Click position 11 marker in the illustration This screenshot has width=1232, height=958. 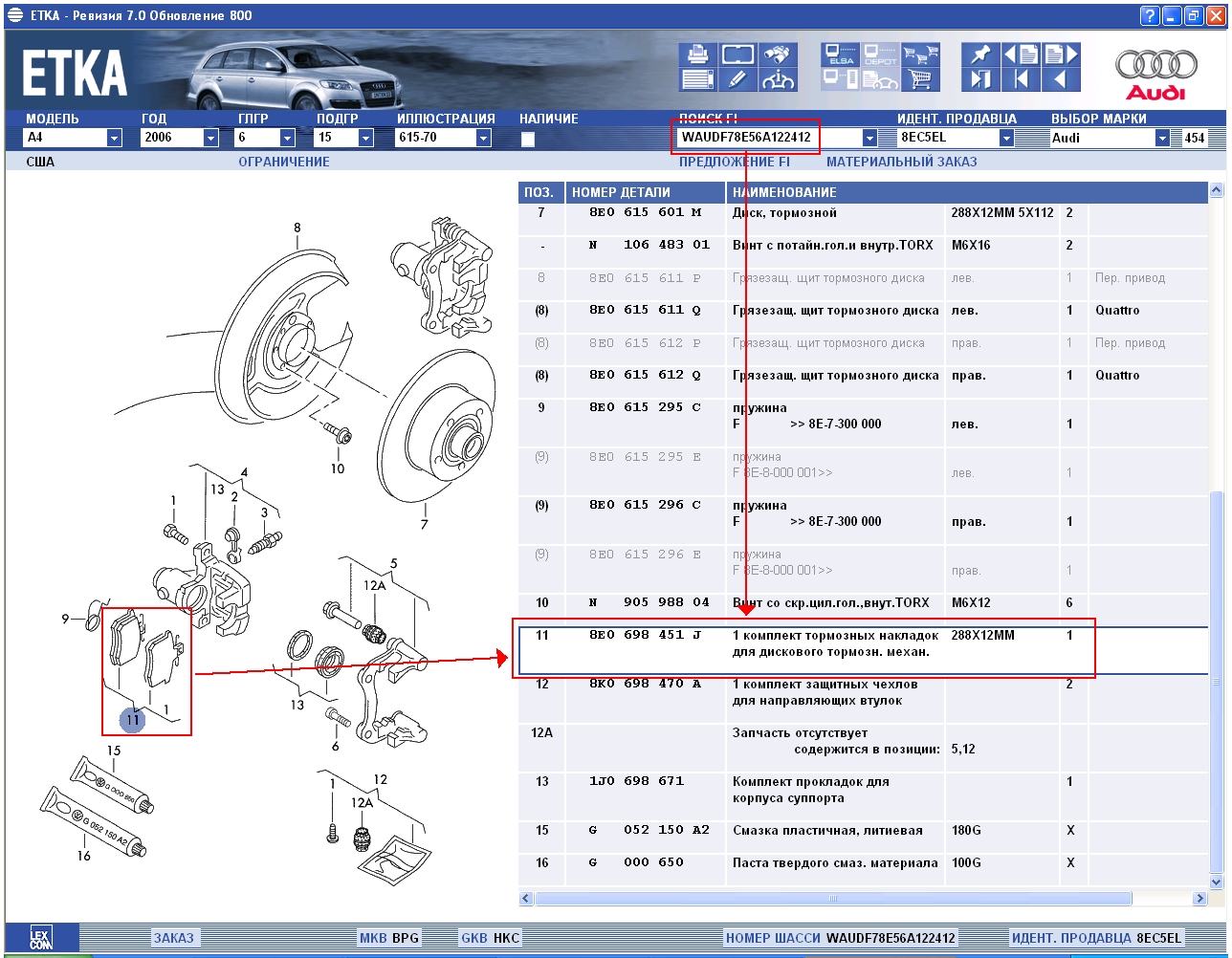pyautogui.click(x=132, y=719)
